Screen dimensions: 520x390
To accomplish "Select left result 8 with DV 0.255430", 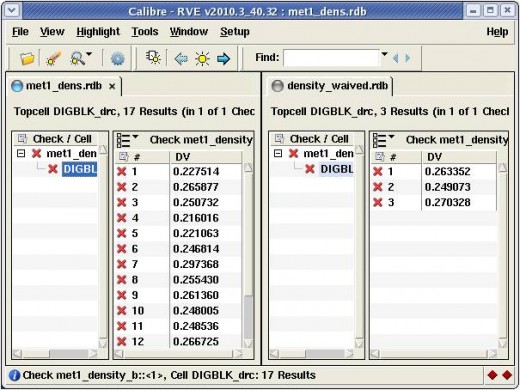I will (x=178, y=280).
